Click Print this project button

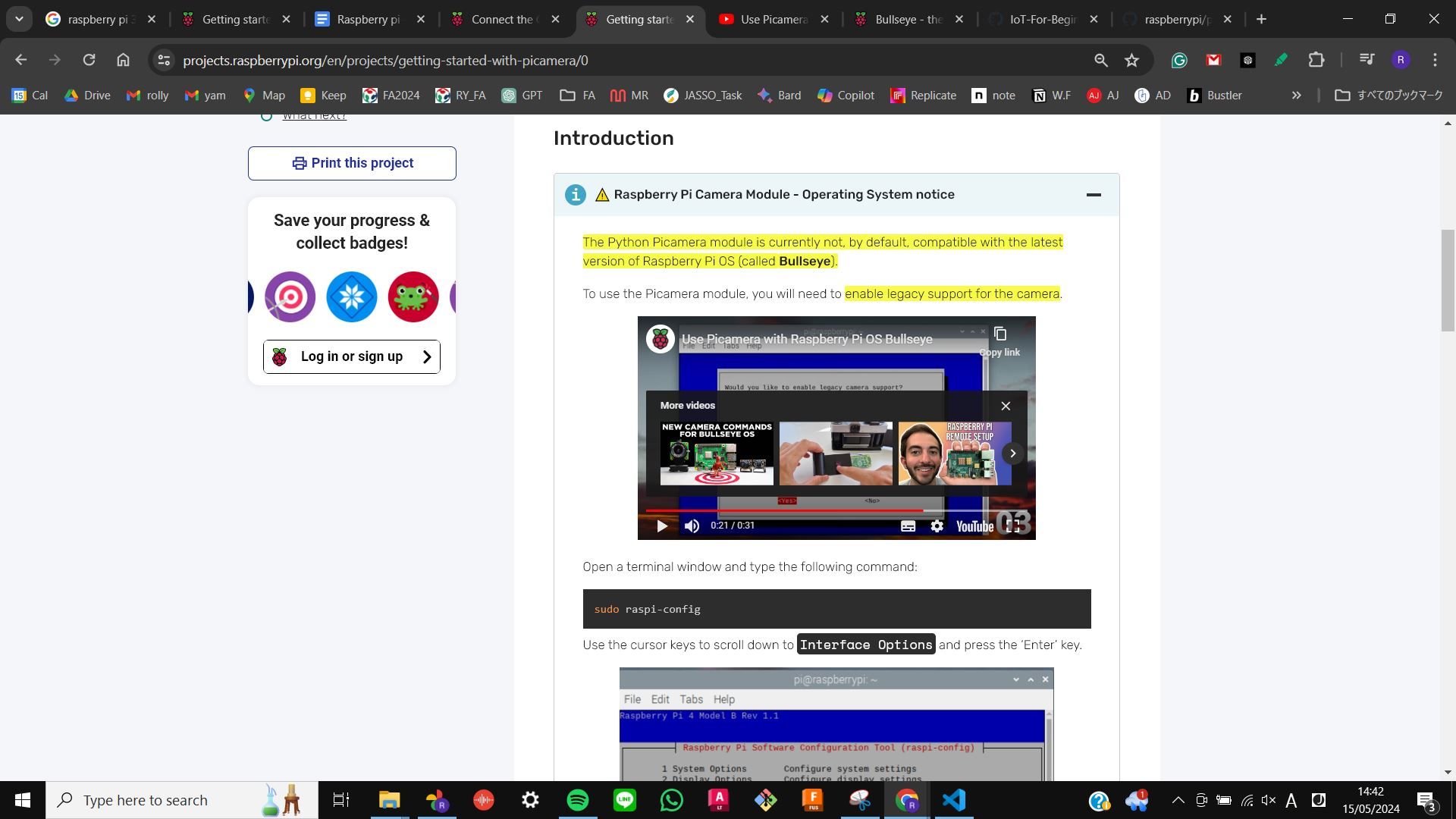[x=352, y=163]
